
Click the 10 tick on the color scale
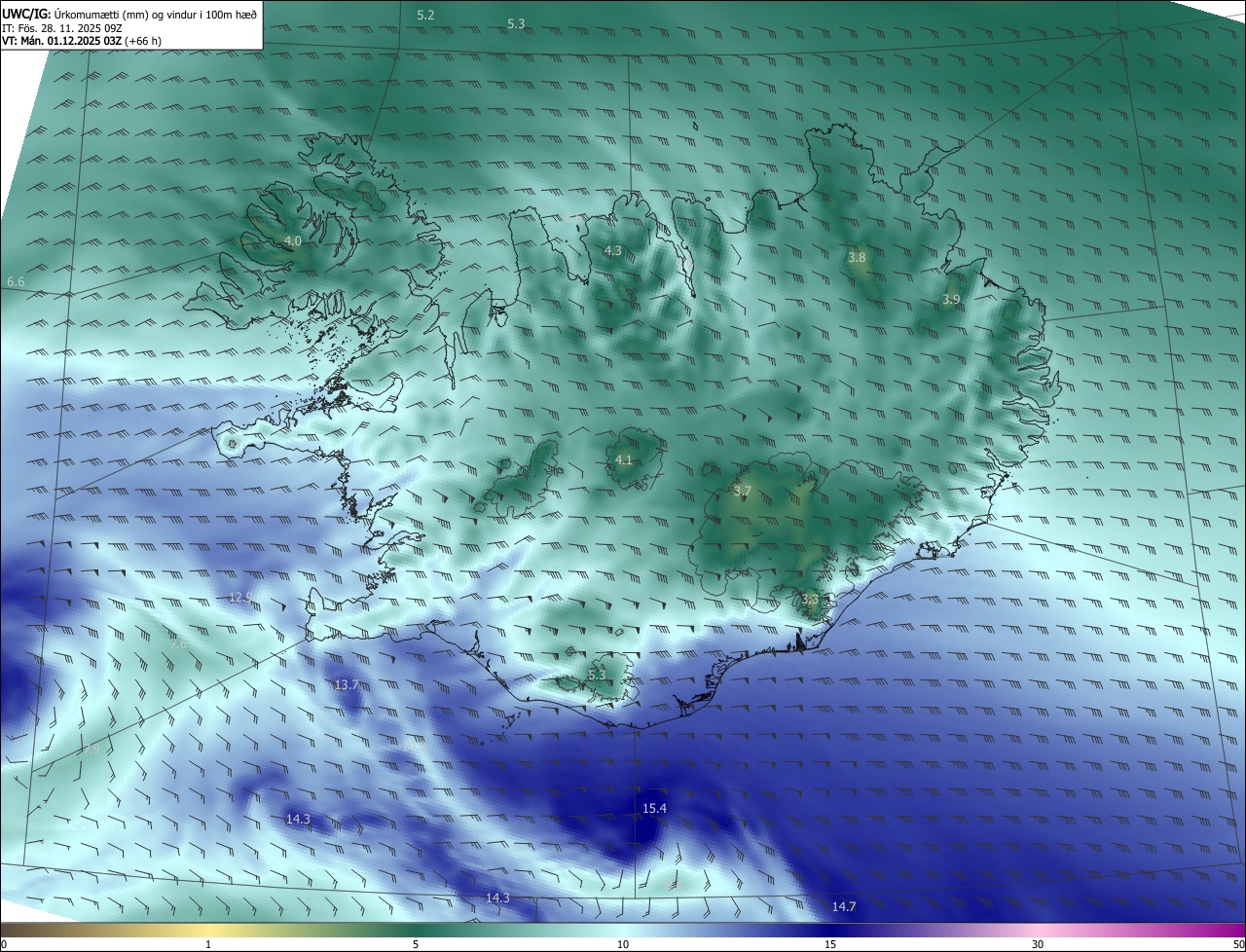tap(623, 944)
